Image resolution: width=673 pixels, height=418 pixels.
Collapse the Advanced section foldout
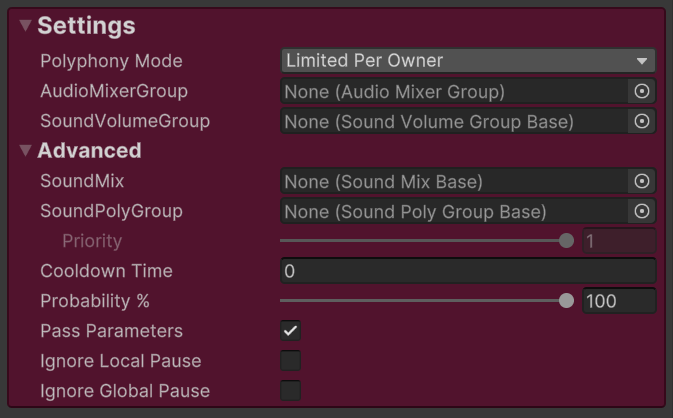click(25, 151)
